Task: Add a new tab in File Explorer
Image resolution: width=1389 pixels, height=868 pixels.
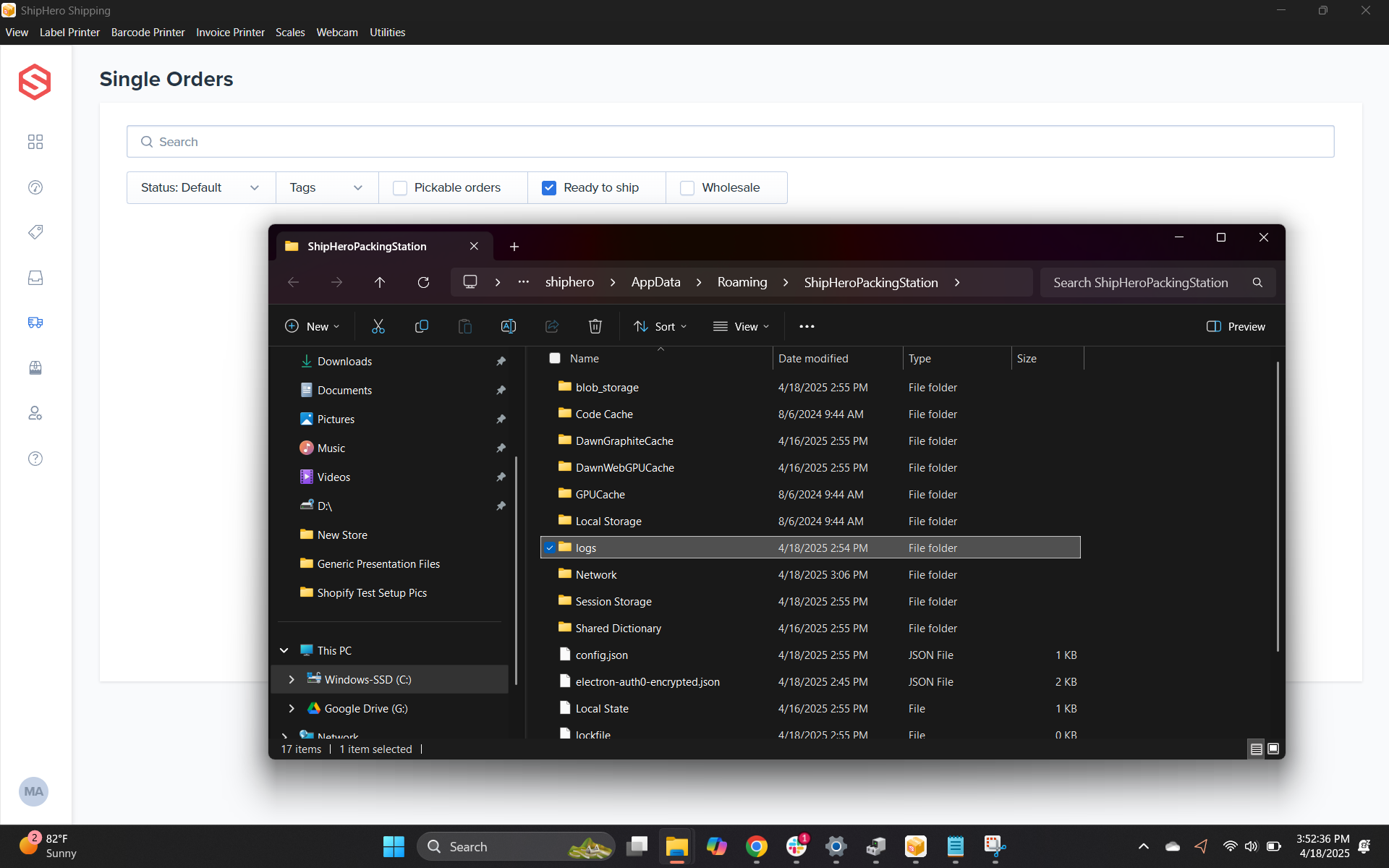Action: tap(514, 247)
